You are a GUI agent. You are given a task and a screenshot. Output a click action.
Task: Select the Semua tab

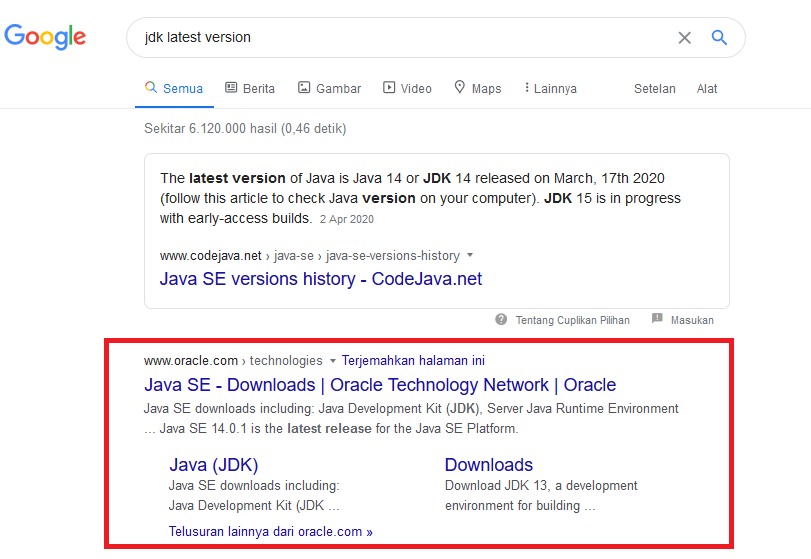(174, 88)
